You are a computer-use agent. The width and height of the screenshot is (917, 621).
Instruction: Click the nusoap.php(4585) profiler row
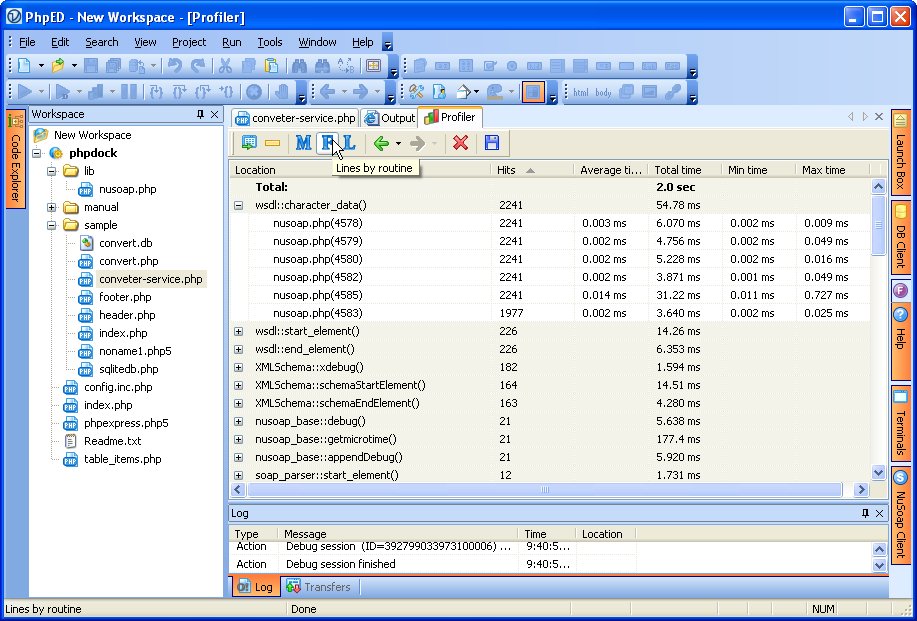point(550,295)
